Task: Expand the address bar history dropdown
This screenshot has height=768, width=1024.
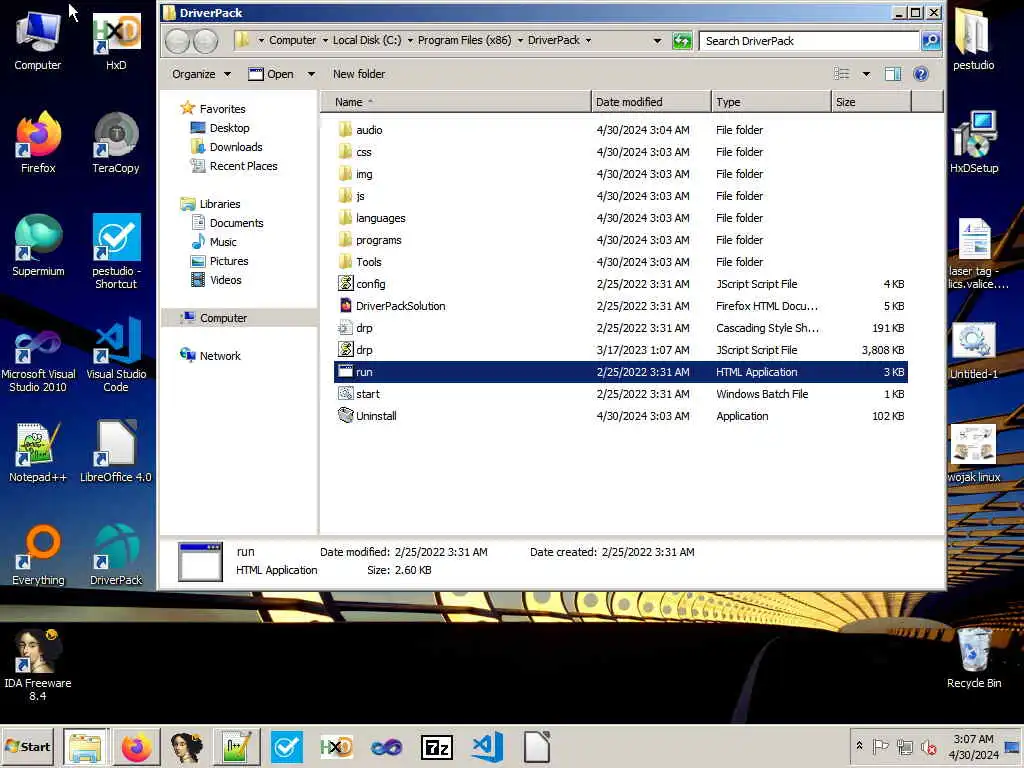Action: (x=657, y=40)
